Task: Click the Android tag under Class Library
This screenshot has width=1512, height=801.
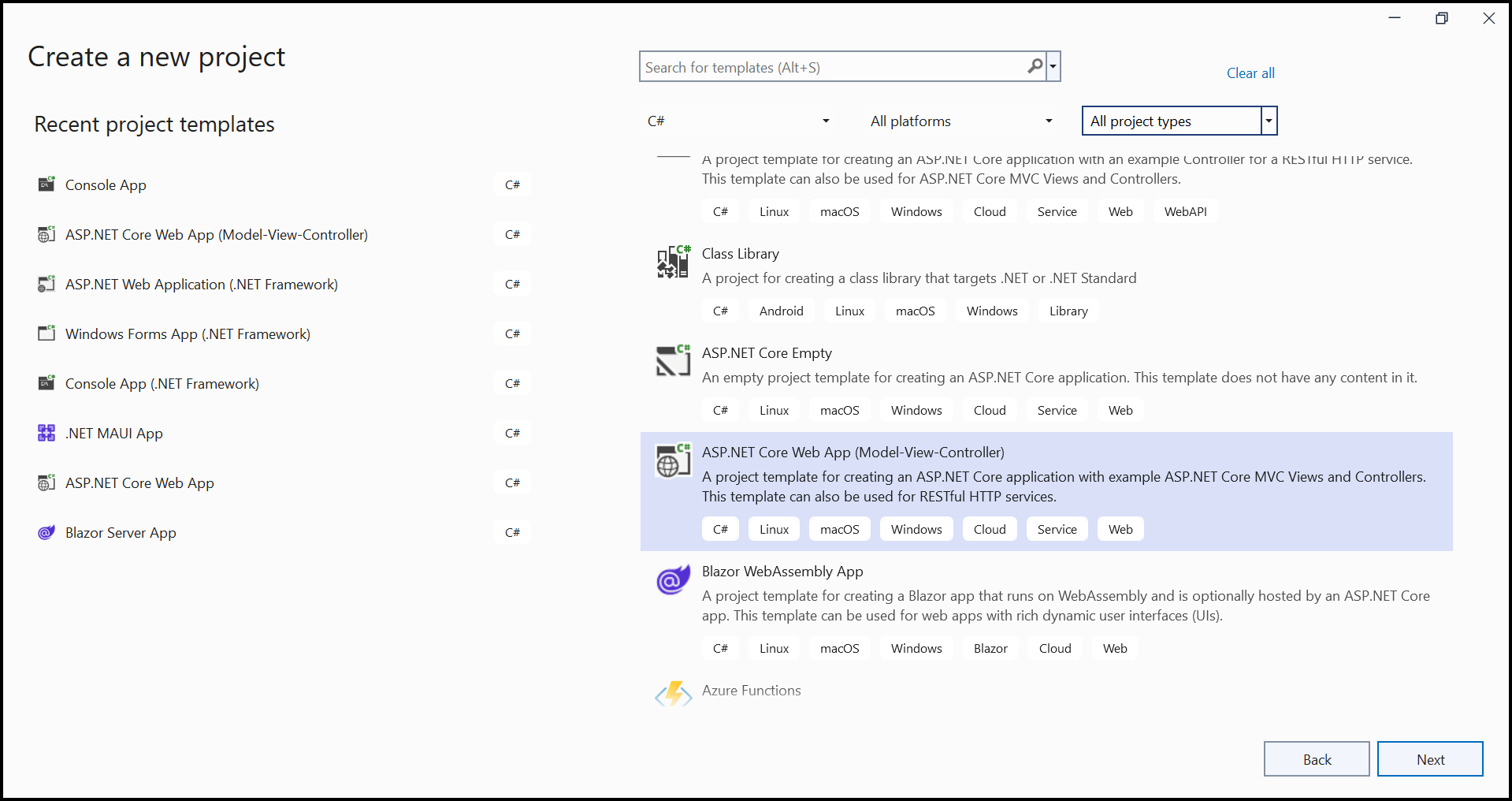Action: point(782,311)
